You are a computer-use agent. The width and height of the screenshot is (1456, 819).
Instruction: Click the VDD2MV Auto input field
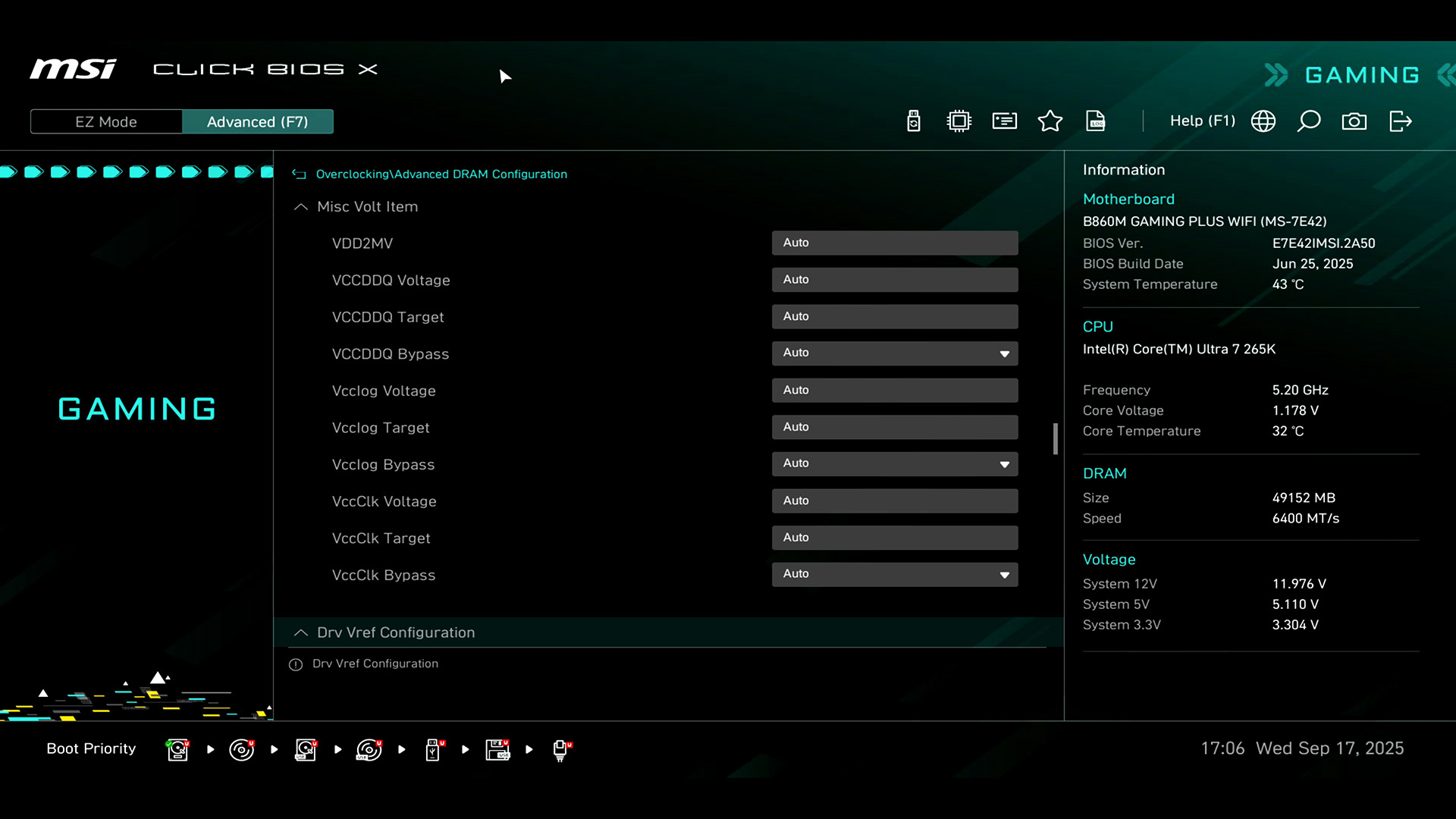(x=895, y=243)
